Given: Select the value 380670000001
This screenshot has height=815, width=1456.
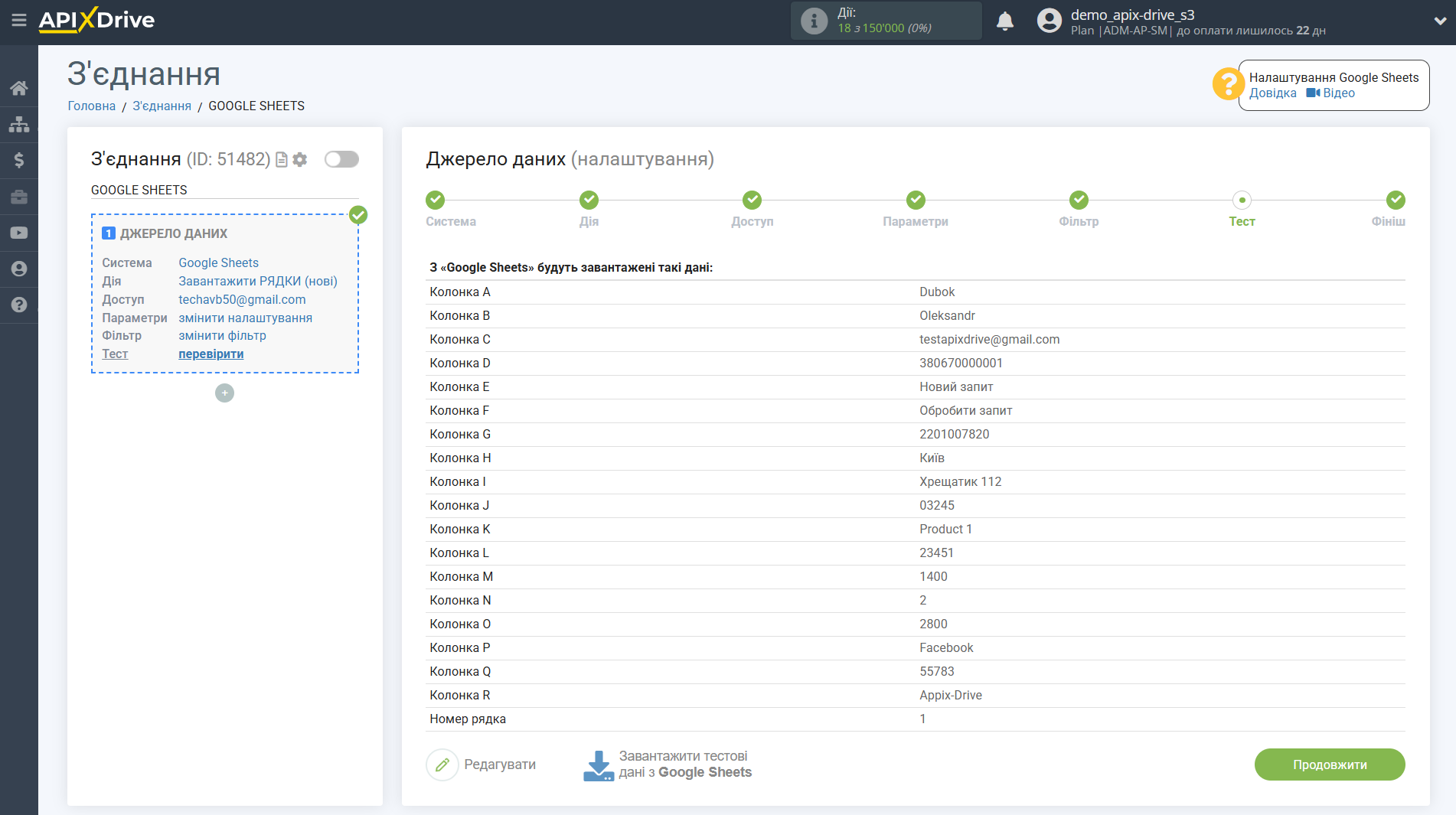Looking at the screenshot, I should point(961,363).
